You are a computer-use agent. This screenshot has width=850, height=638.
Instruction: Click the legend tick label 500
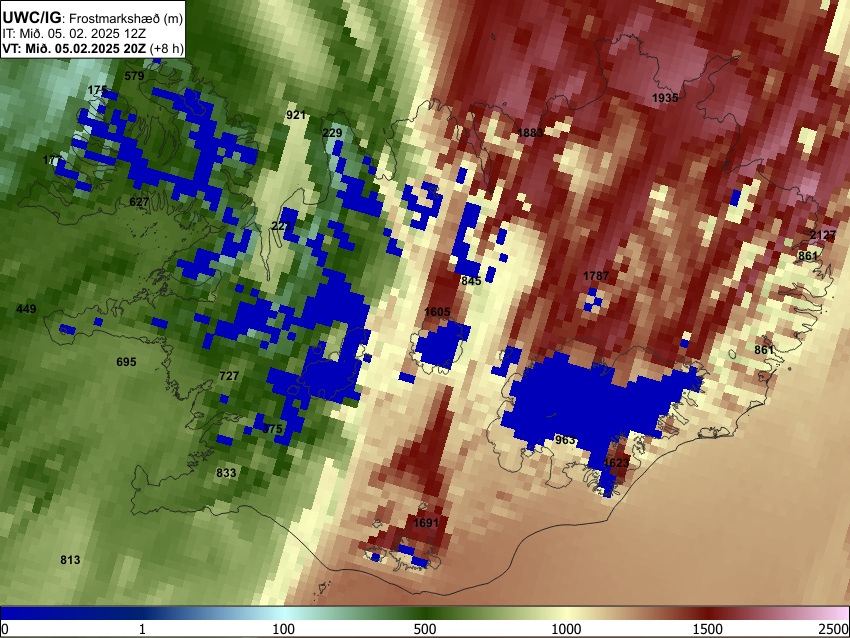click(425, 629)
